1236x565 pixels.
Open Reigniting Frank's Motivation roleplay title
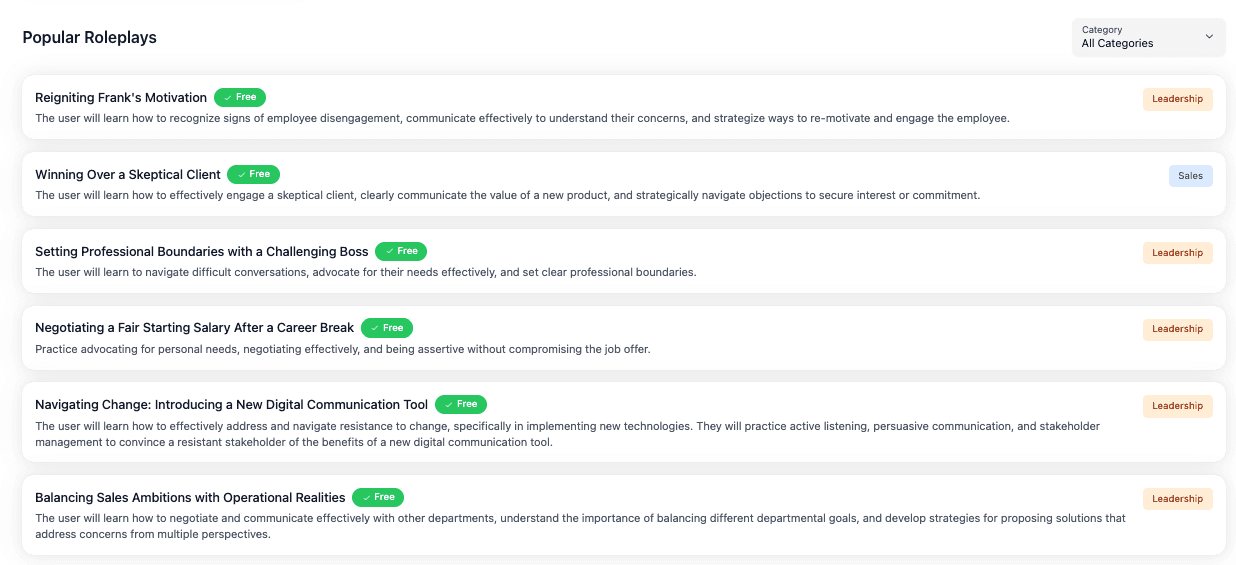pos(121,97)
